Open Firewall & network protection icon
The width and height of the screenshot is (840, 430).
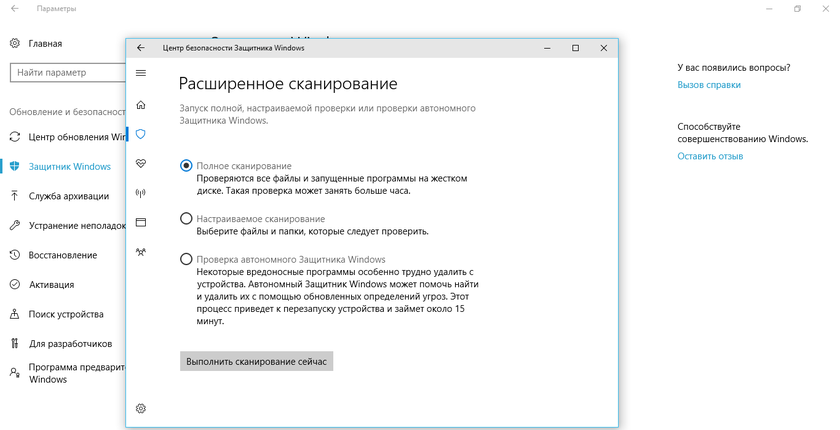coord(141,192)
